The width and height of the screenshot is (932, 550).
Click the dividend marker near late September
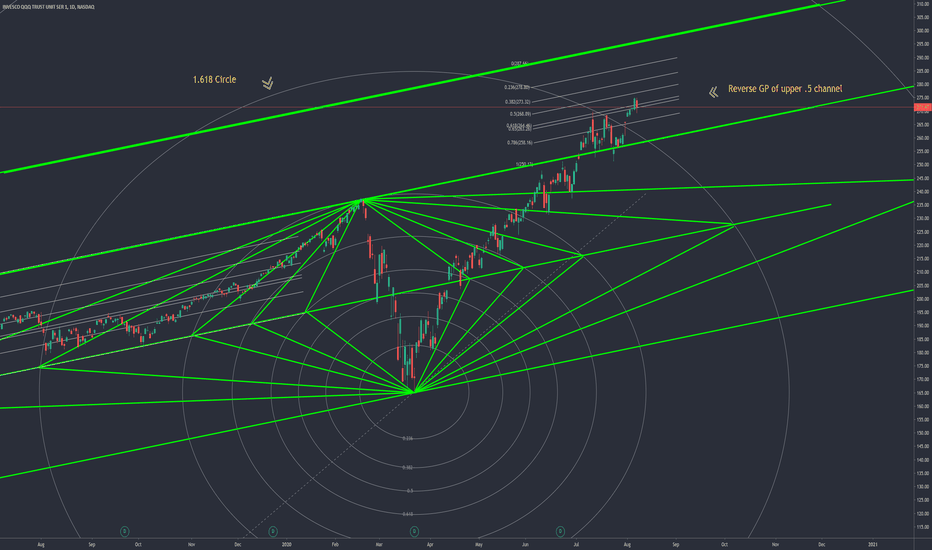click(x=125, y=531)
